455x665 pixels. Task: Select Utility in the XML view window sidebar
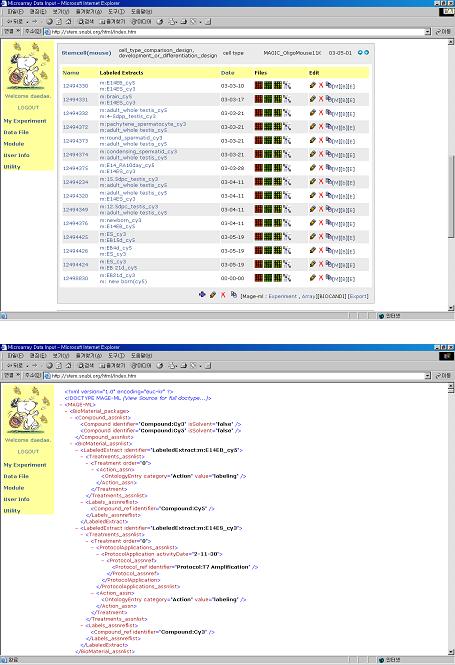[x=12, y=511]
